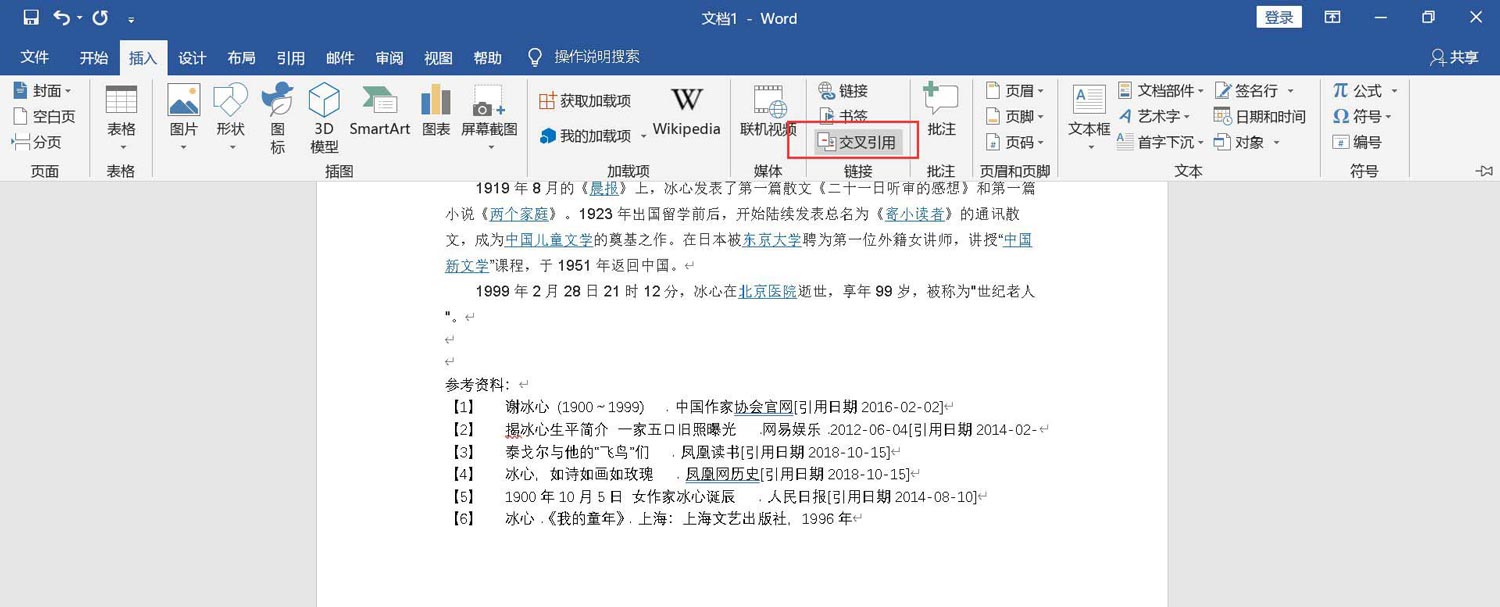The image size is (1500, 607).
Task: Click the 操作说明搜索 search box
Action: pyautogui.click(x=597, y=57)
